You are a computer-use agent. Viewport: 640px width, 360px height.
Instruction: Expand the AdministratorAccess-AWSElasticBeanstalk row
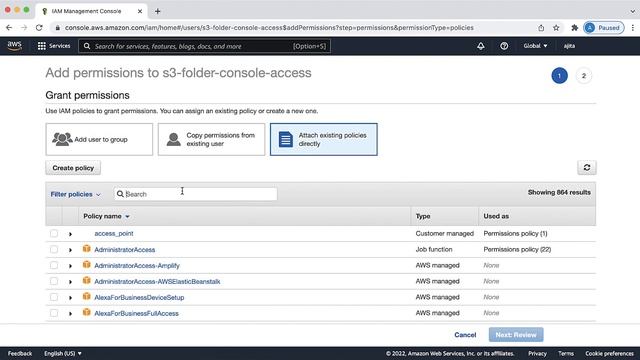pyautogui.click(x=70, y=282)
